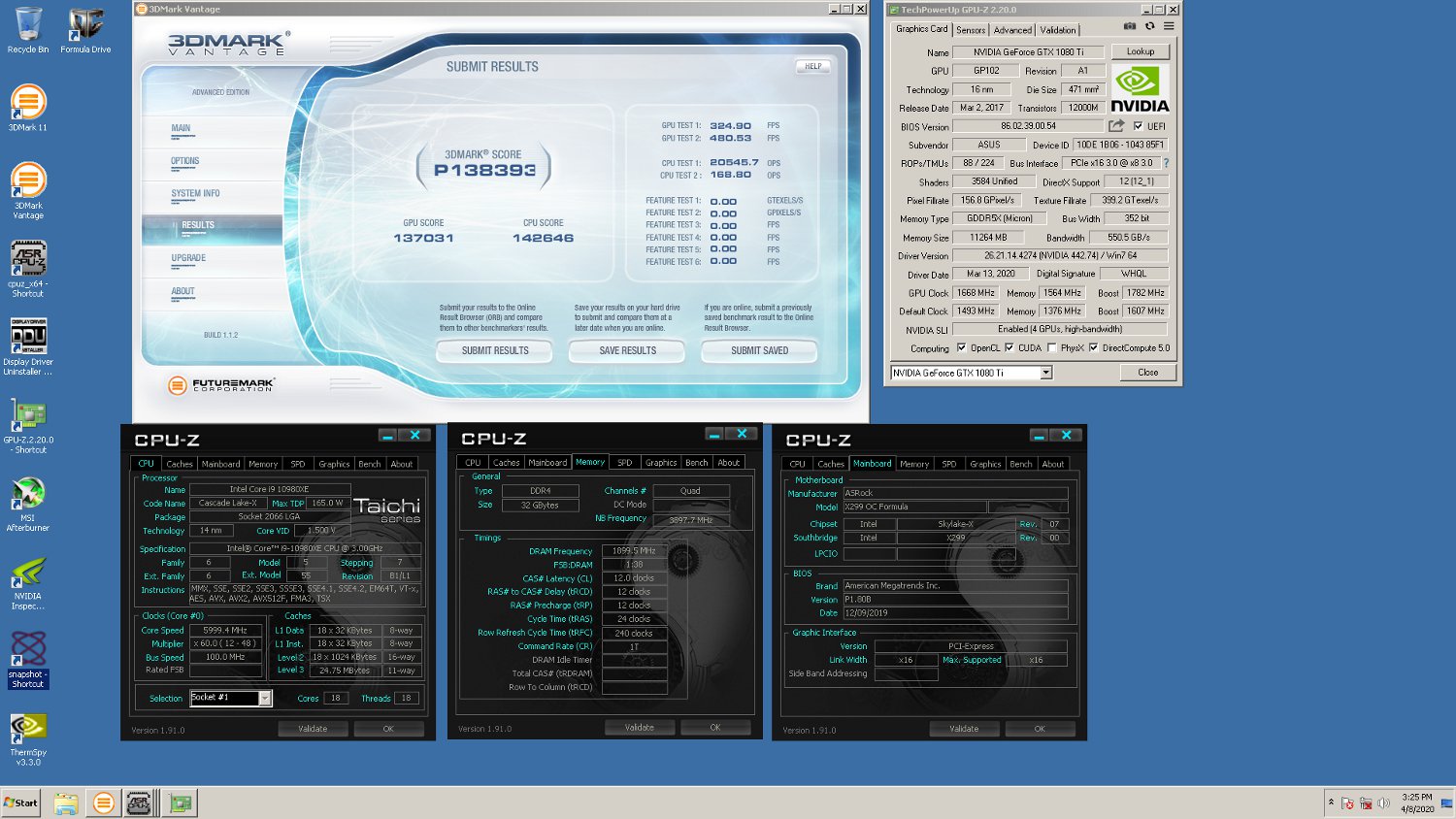Open the Caches tab in first CPU-Z window

pos(180,464)
